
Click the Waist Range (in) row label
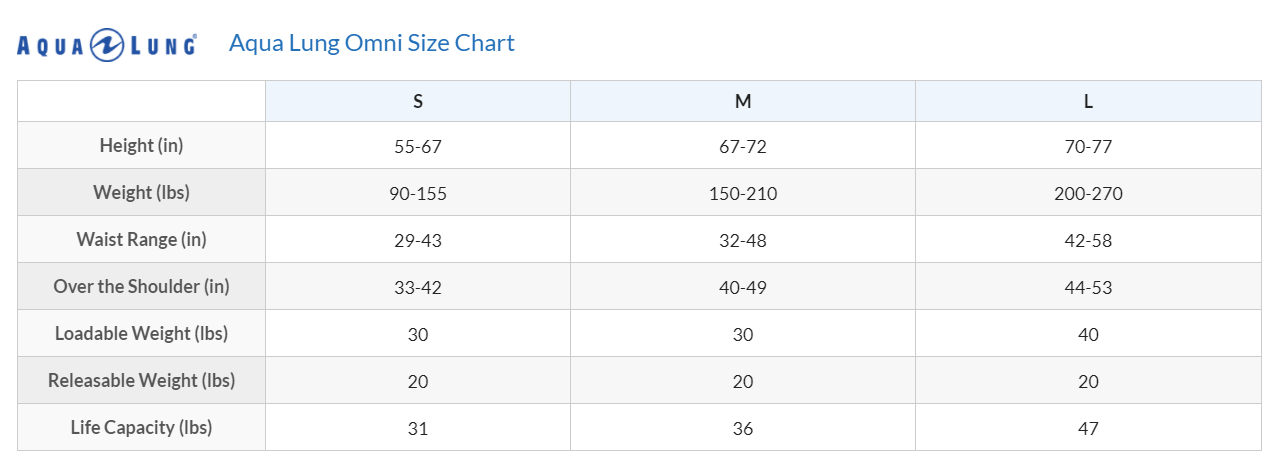[142, 240]
